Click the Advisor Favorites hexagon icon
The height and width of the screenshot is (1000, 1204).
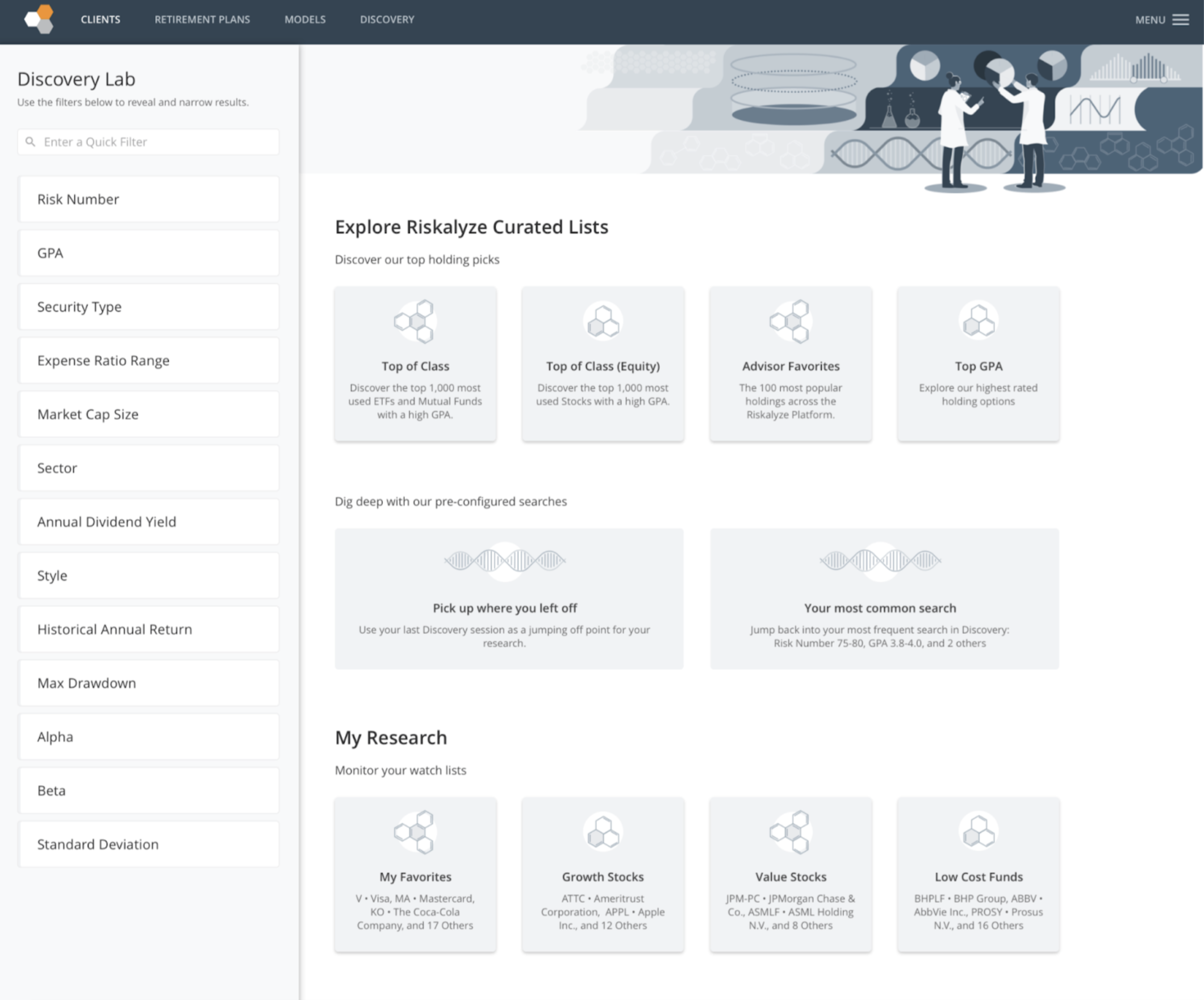[790, 321]
